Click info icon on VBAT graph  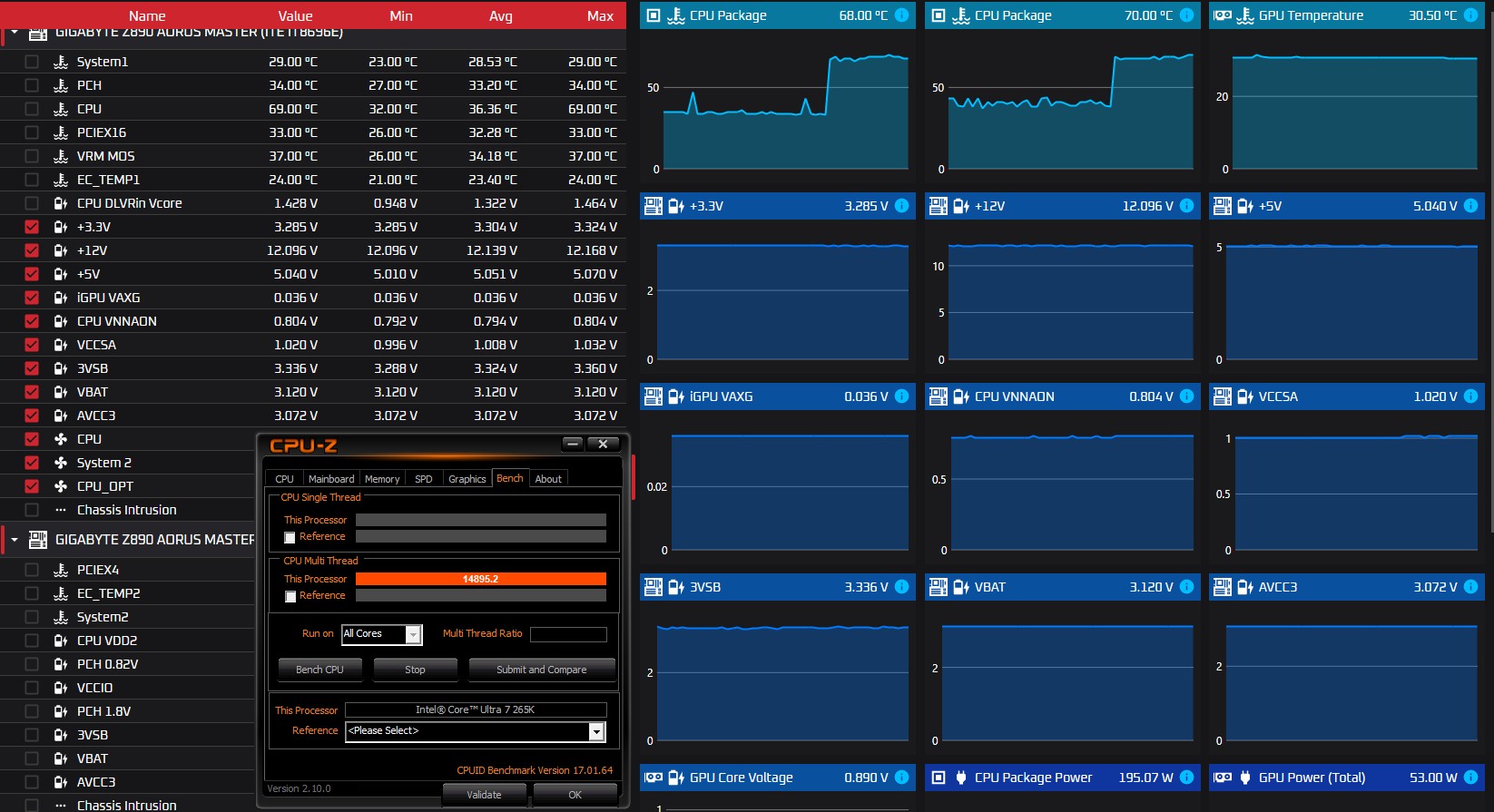tap(1186, 587)
